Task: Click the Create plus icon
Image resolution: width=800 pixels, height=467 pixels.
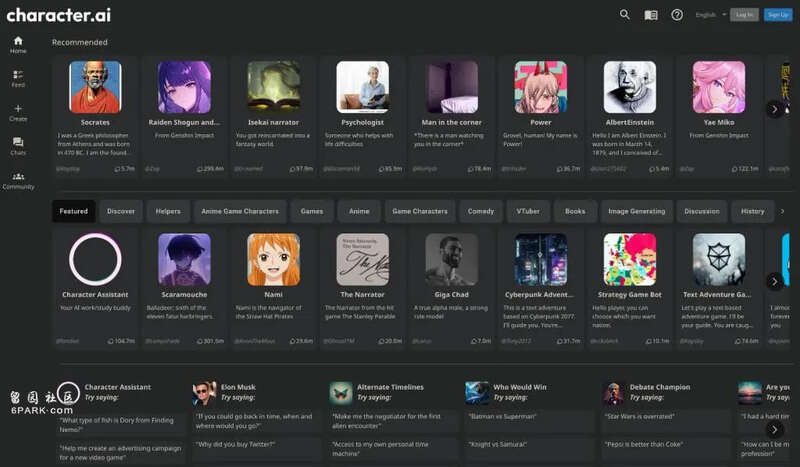Action: [x=18, y=110]
